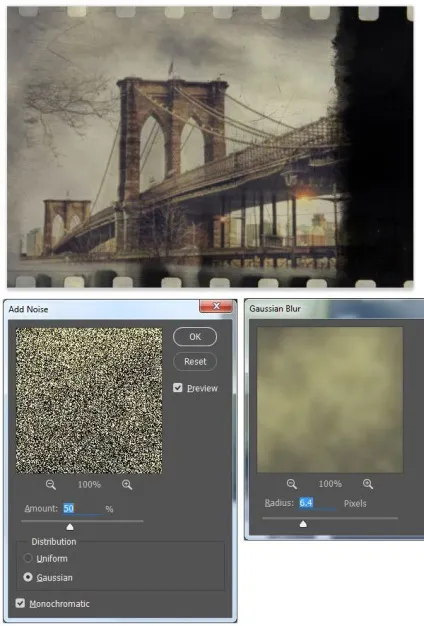Click the Brooklyn Bridge photo
Viewport: 424px width, 626px height.
click(x=210, y=147)
